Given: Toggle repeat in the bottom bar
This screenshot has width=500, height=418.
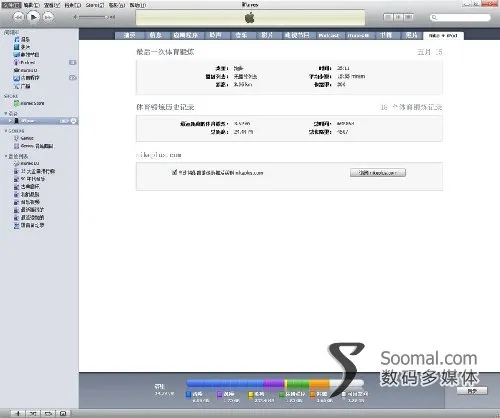Looking at the screenshot, I should point(48,414).
